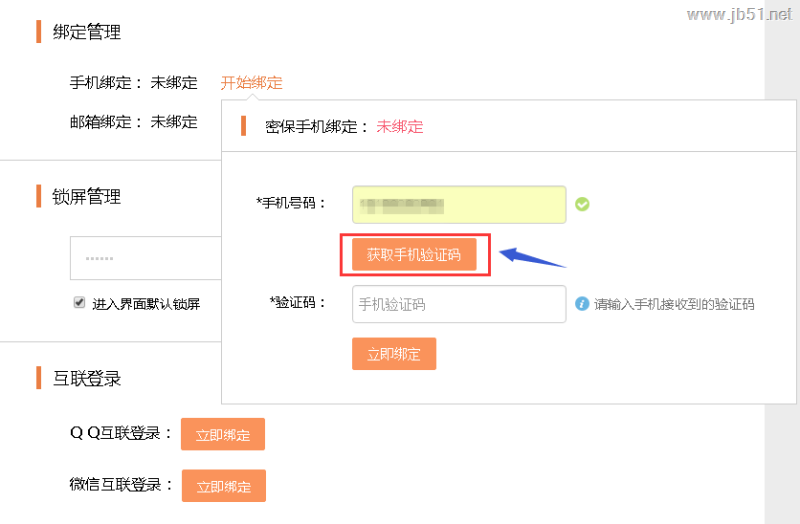
Task: Click the red 未绑定 status text
Action: tap(400, 127)
